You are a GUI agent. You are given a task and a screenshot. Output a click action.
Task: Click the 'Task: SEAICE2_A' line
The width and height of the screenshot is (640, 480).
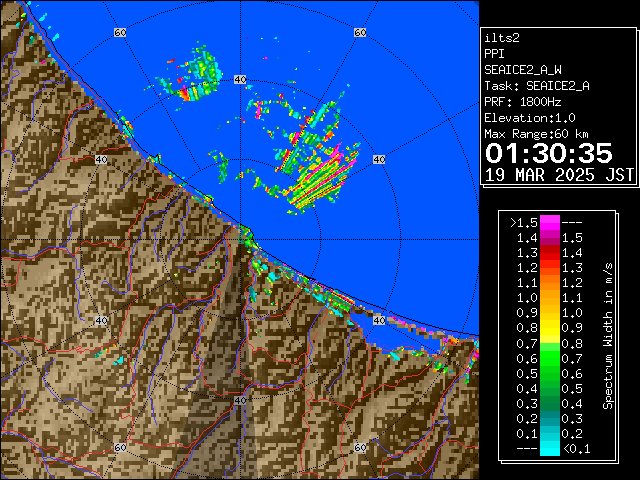(x=537, y=86)
